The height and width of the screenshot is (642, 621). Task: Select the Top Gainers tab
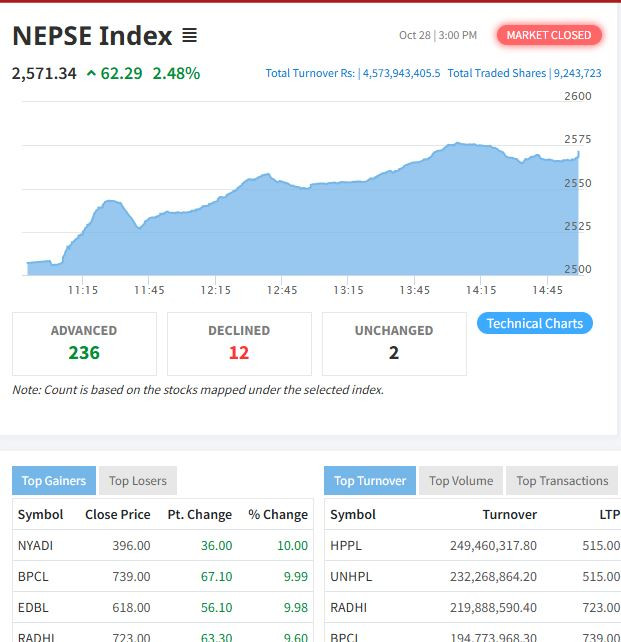(x=54, y=481)
